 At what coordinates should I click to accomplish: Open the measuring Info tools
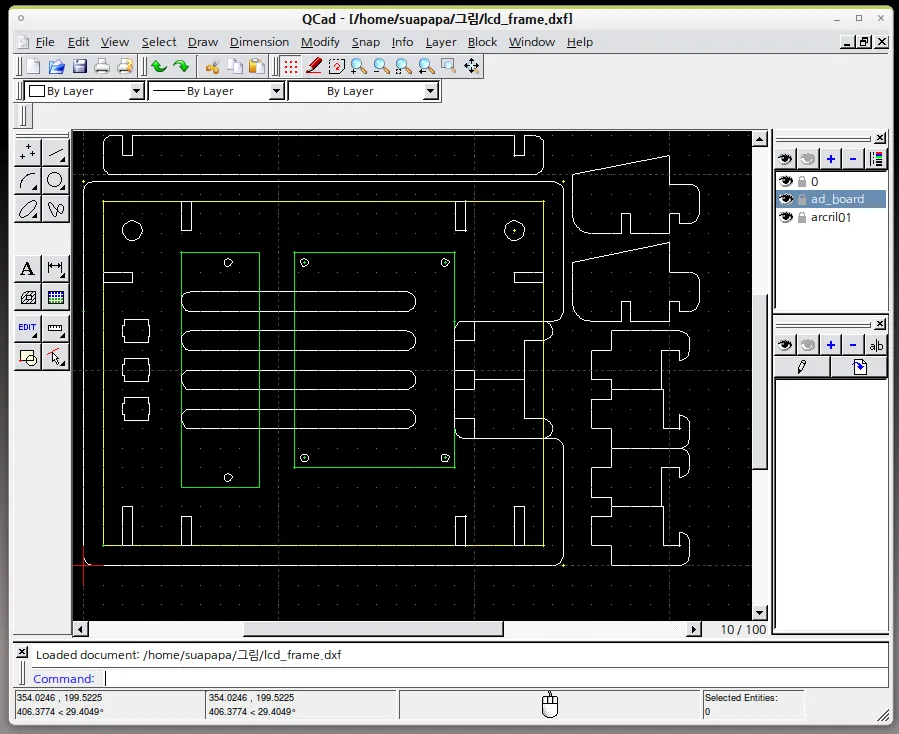[56, 328]
